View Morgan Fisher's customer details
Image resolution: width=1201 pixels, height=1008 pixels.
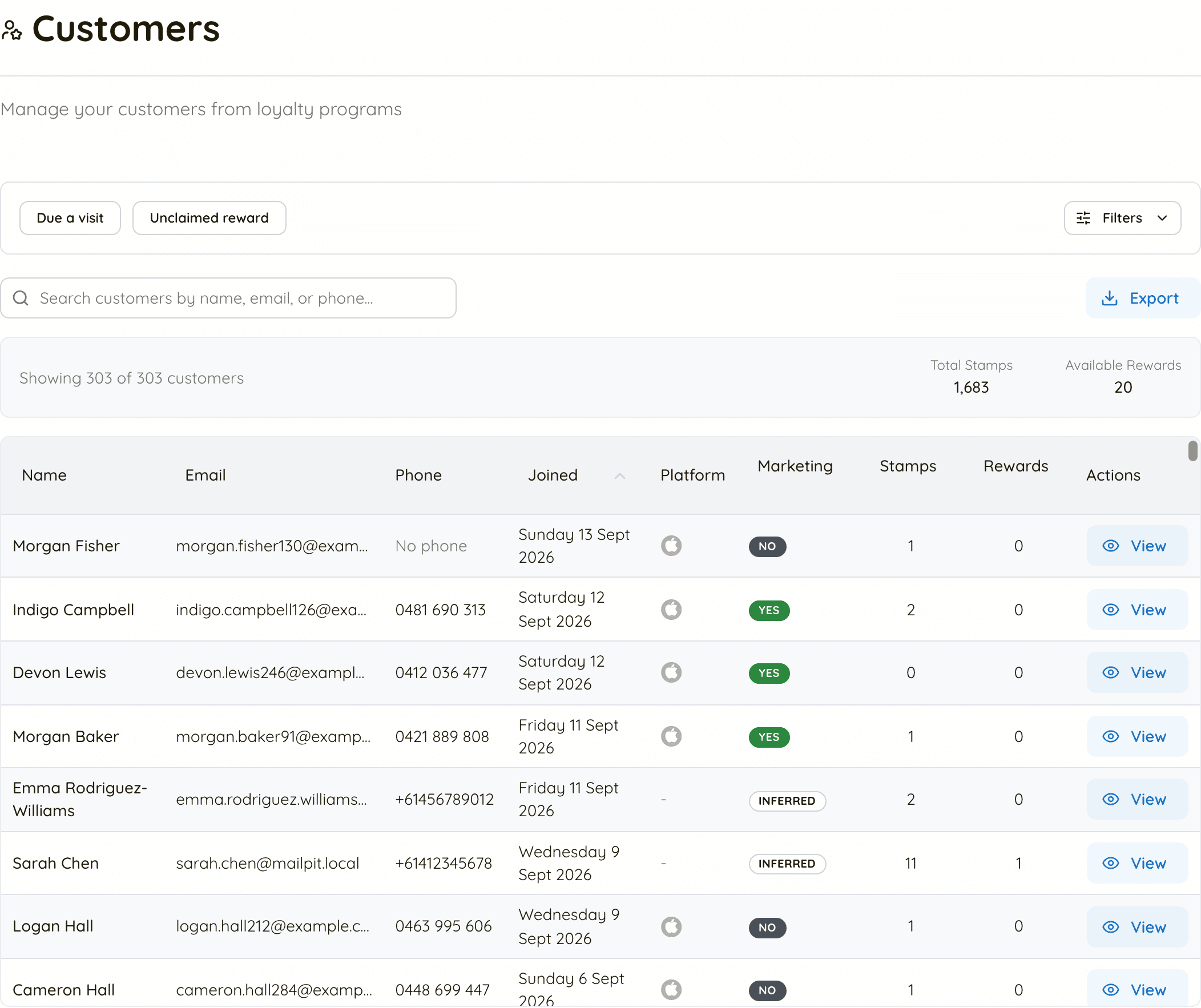(x=1137, y=546)
